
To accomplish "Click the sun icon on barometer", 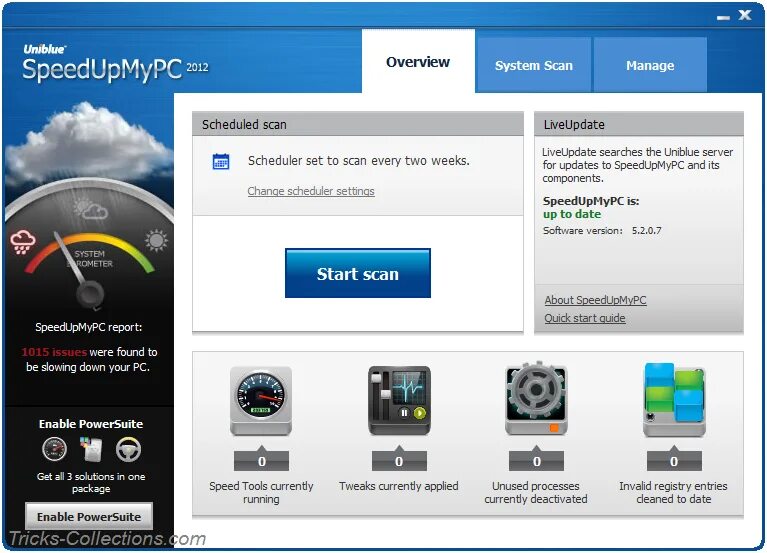I will (x=157, y=240).
